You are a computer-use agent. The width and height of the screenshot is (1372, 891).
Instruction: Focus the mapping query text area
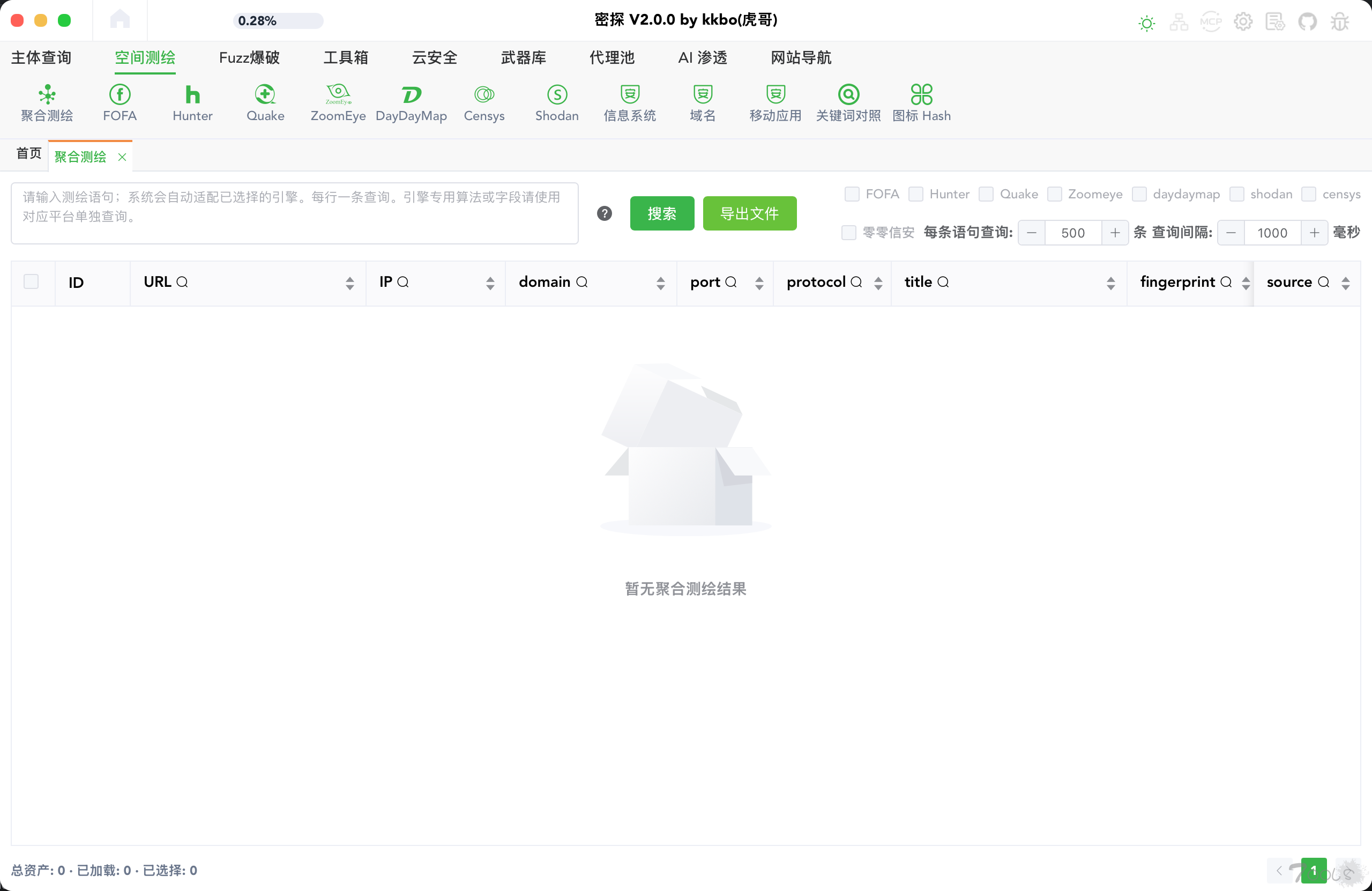click(x=295, y=213)
